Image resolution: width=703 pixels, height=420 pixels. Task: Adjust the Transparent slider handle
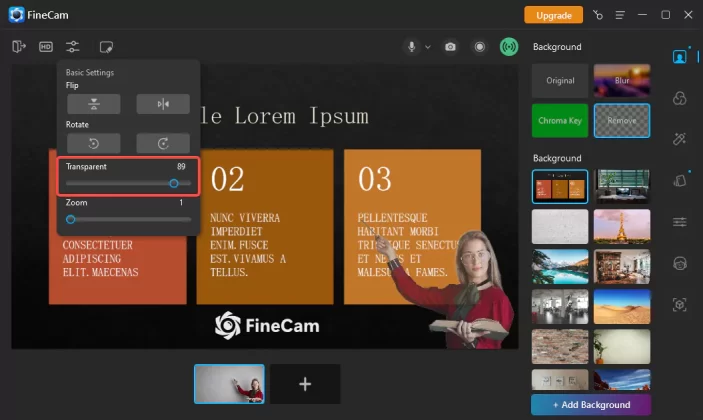pos(174,183)
